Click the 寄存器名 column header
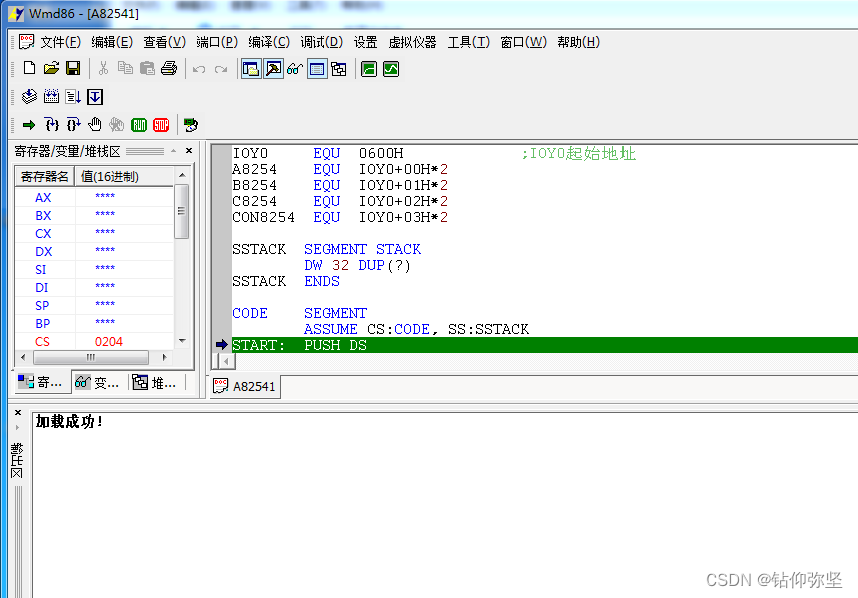Image resolution: width=858 pixels, height=598 pixels. [44, 177]
